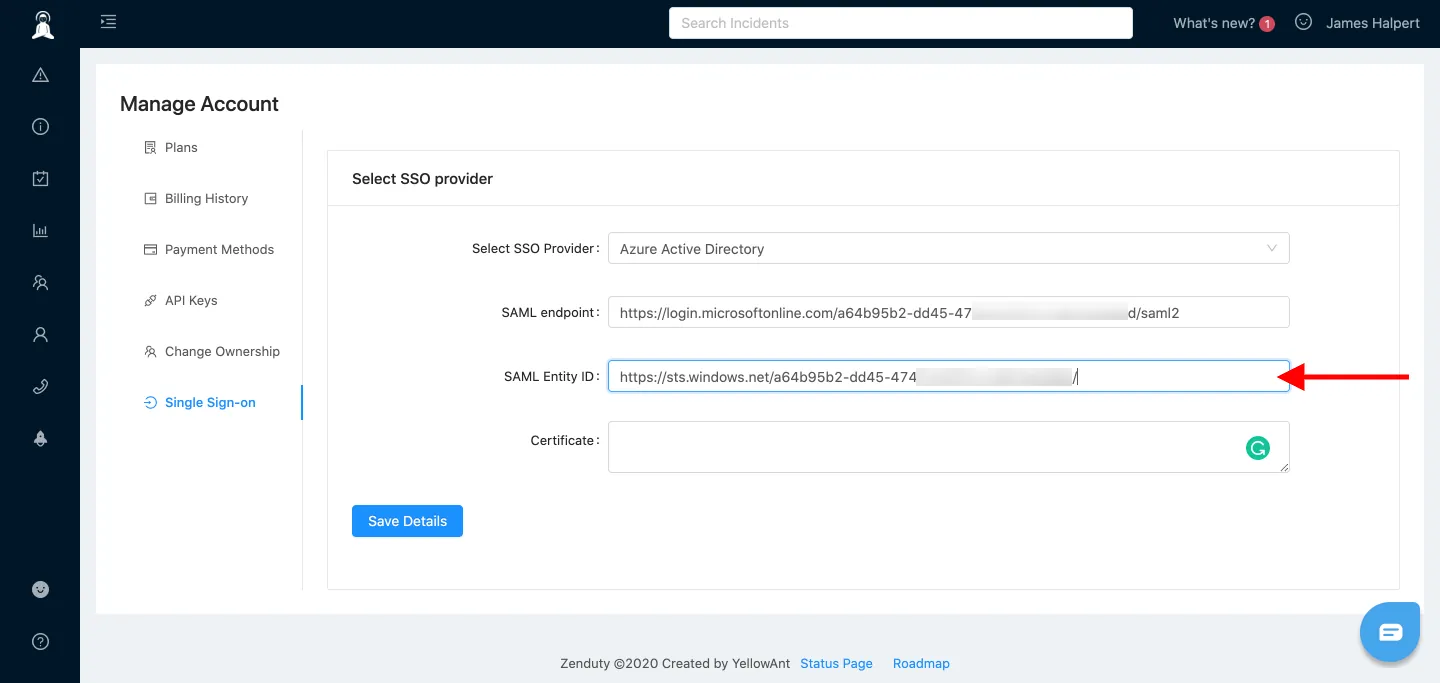Screen dimensions: 1440x683
Task: Click the 'Certificate' label
Action: pyautogui.click(x=565, y=440)
